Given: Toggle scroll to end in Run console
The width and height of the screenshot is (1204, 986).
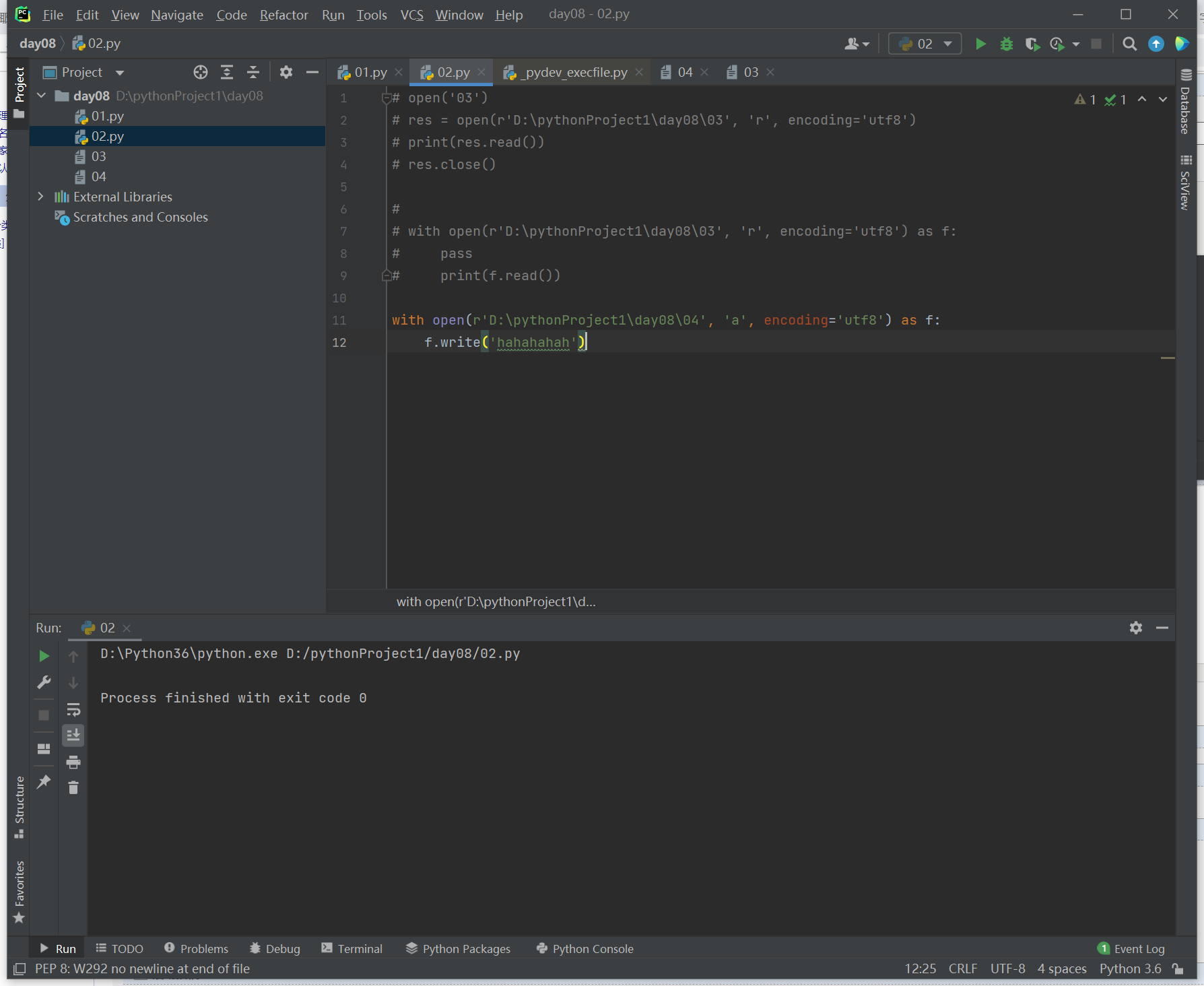Looking at the screenshot, I should point(73,735).
